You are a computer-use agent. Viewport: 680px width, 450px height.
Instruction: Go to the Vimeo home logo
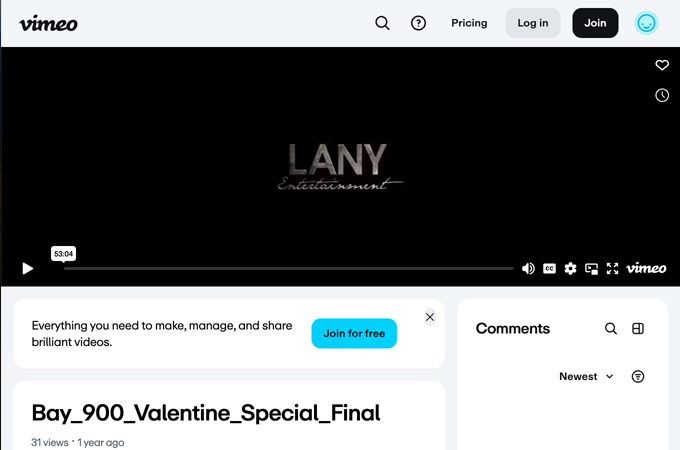point(49,23)
